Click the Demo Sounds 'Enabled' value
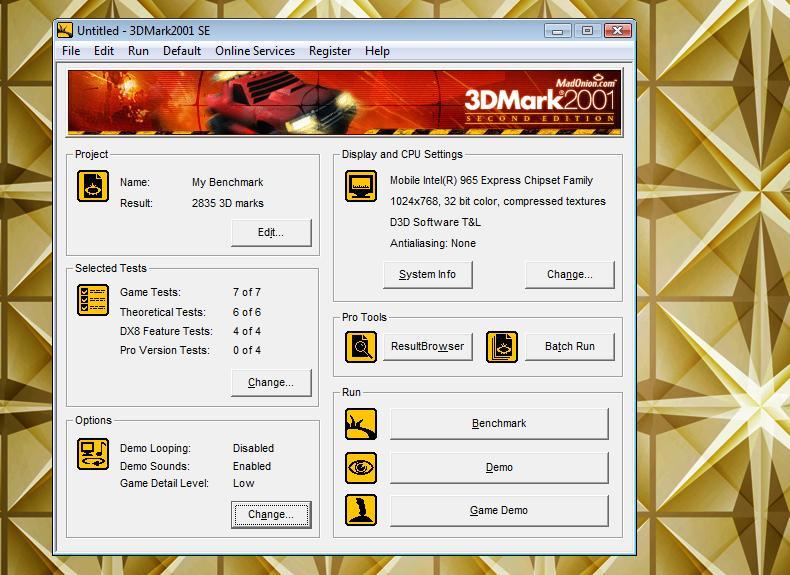The image size is (790, 575). click(252, 466)
